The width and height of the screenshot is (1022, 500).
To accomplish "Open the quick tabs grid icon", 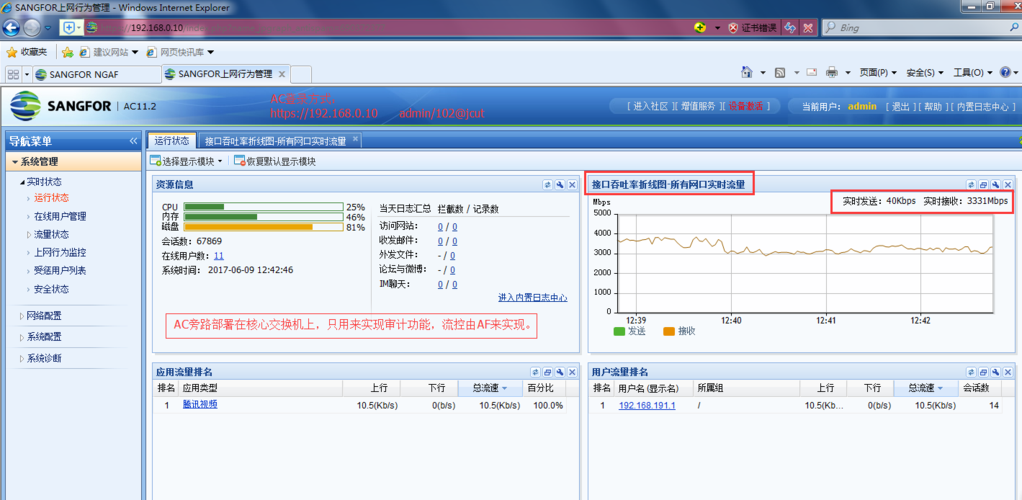I will pos(13,74).
